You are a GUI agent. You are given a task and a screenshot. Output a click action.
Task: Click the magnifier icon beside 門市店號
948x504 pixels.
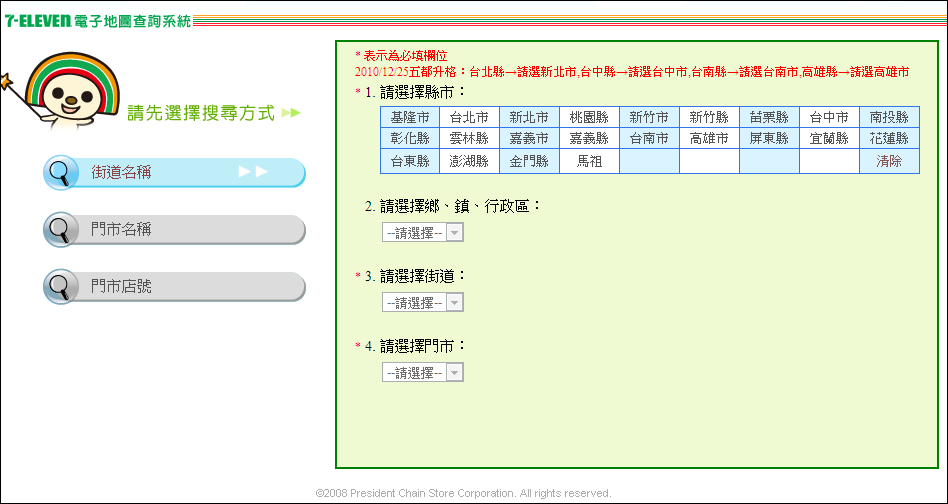(60, 287)
